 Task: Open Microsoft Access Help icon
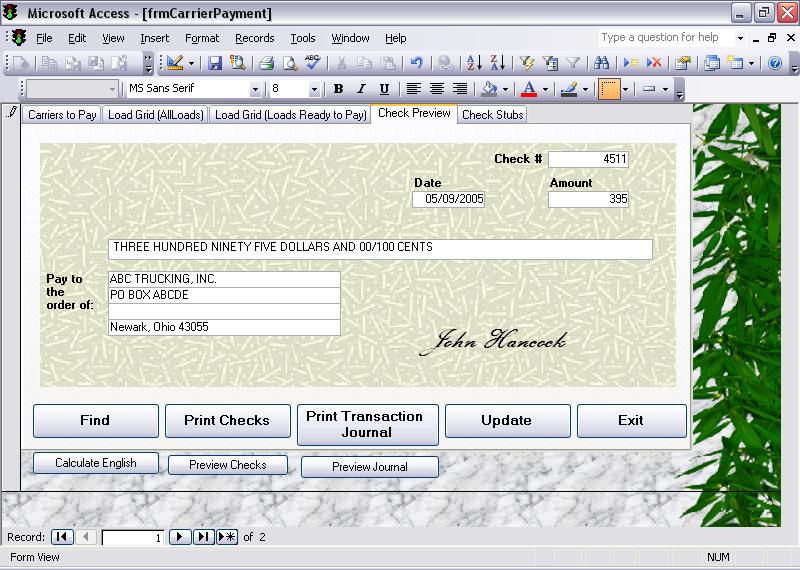pos(774,63)
